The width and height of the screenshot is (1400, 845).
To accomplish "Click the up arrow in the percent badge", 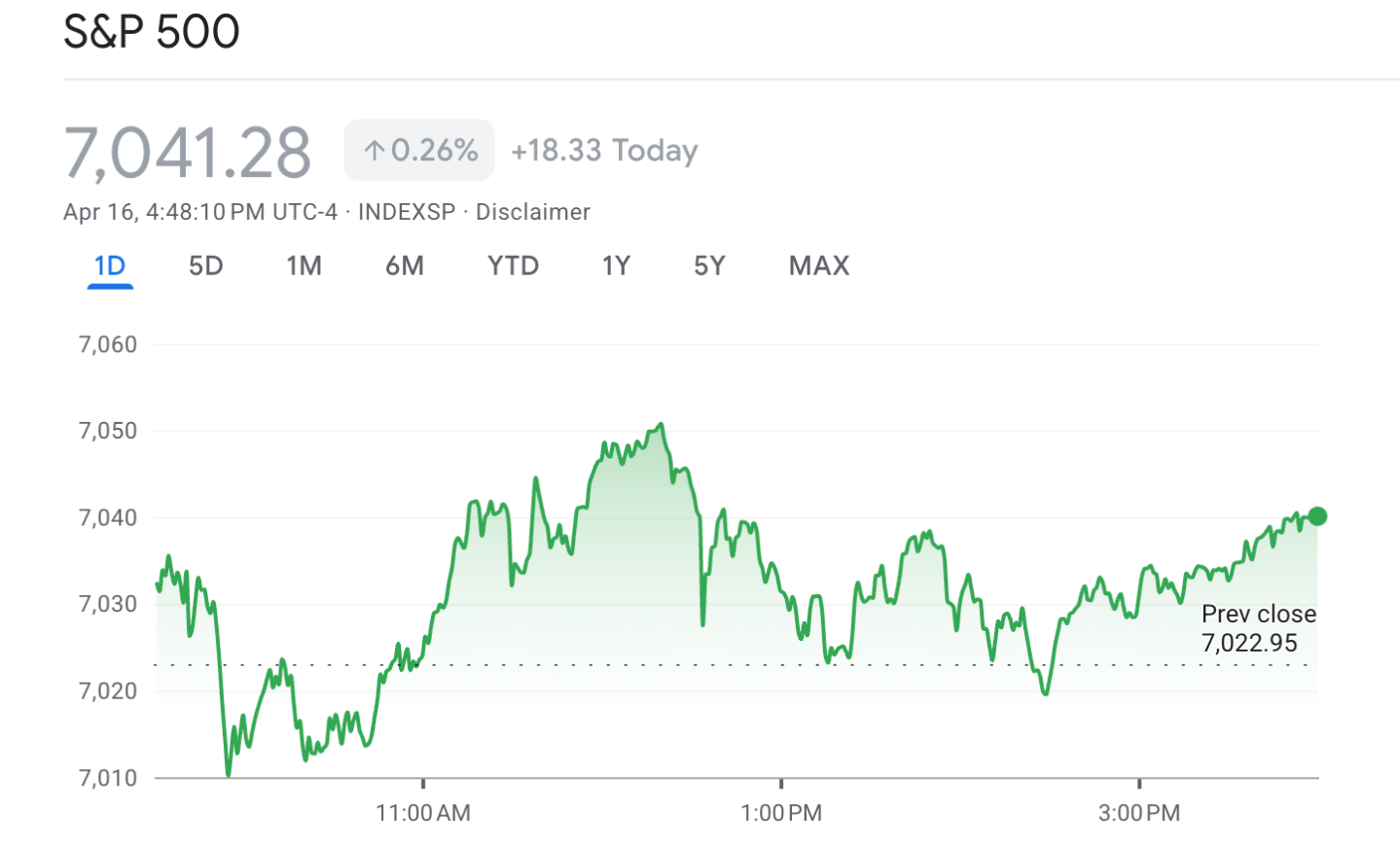I will [375, 151].
